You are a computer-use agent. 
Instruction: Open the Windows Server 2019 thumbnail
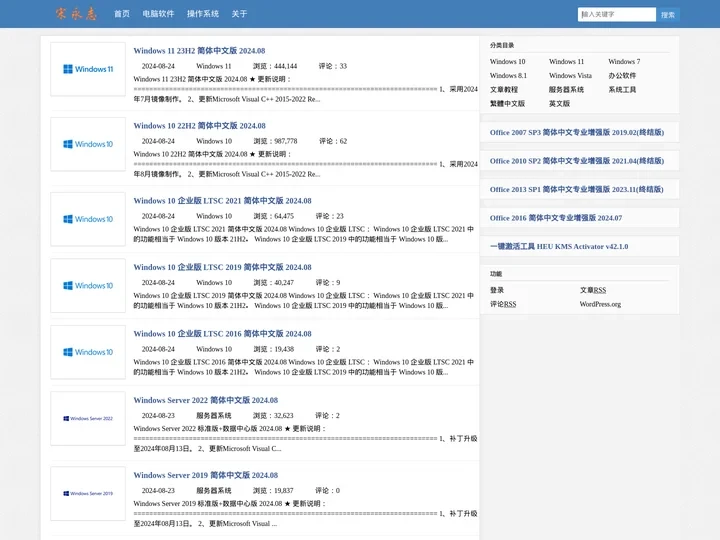(x=88, y=494)
